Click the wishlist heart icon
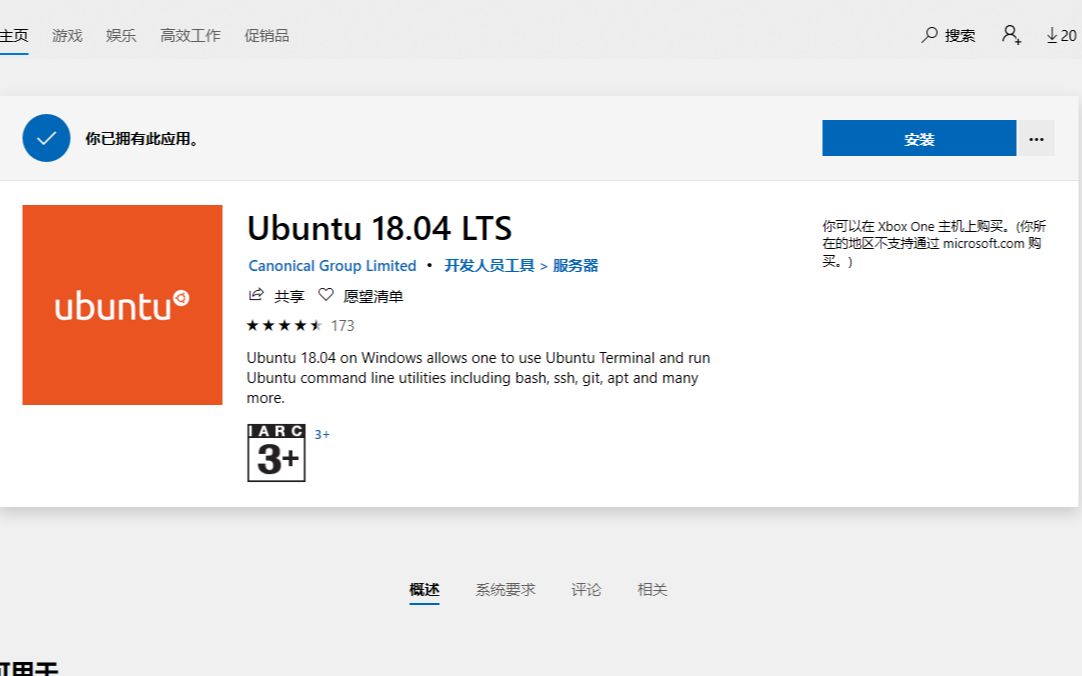1082x676 pixels. [325, 295]
